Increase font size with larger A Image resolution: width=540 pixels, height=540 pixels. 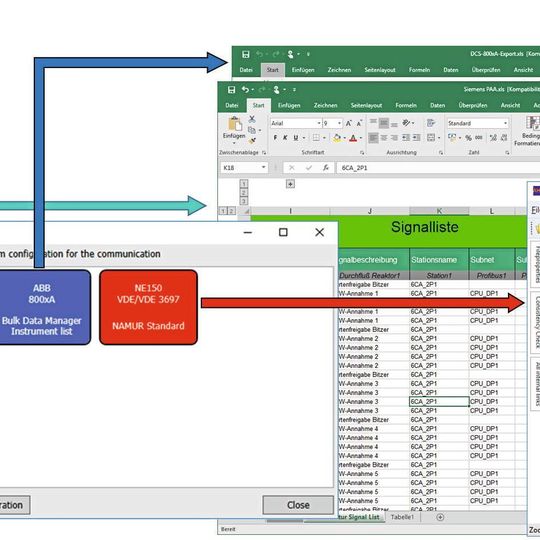pyautogui.click(x=349, y=123)
